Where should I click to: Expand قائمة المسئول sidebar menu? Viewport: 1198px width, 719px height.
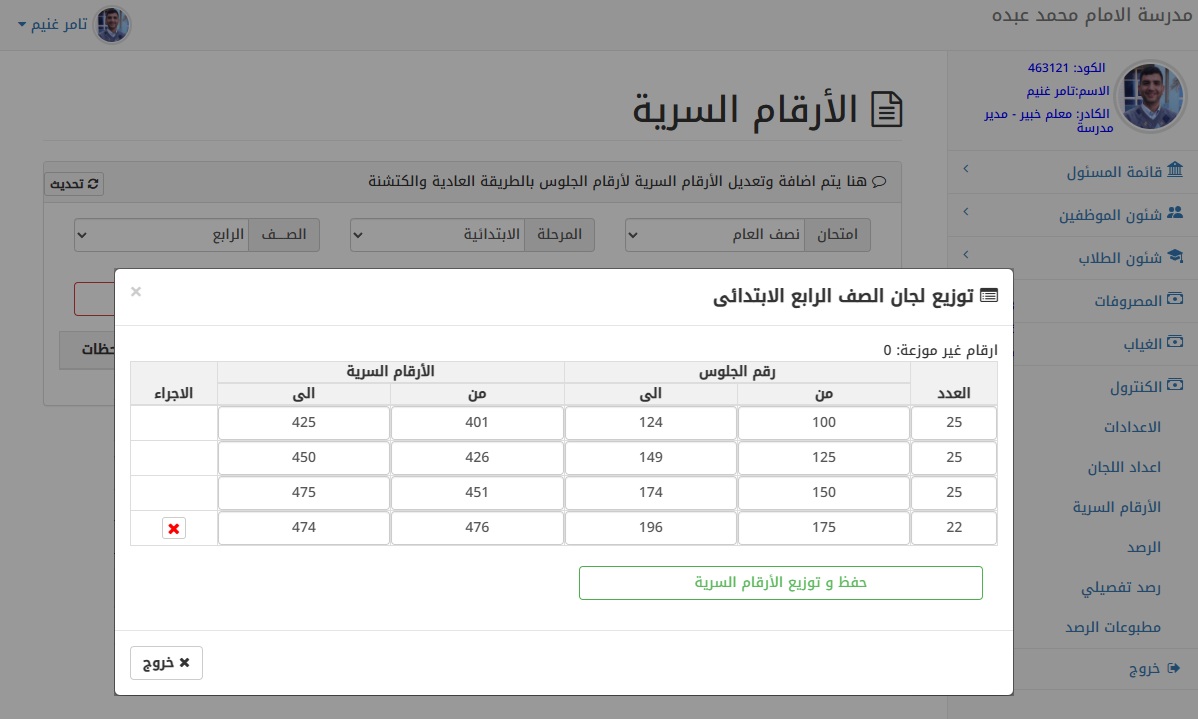point(1073,172)
